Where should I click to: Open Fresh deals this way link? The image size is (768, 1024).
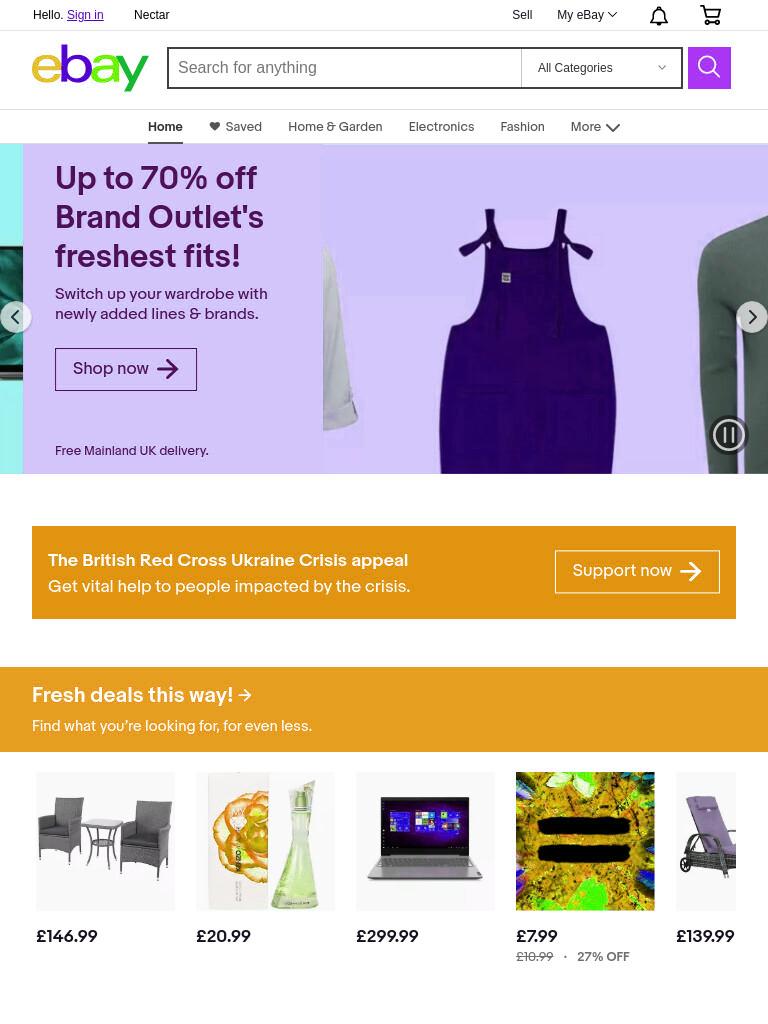142,695
